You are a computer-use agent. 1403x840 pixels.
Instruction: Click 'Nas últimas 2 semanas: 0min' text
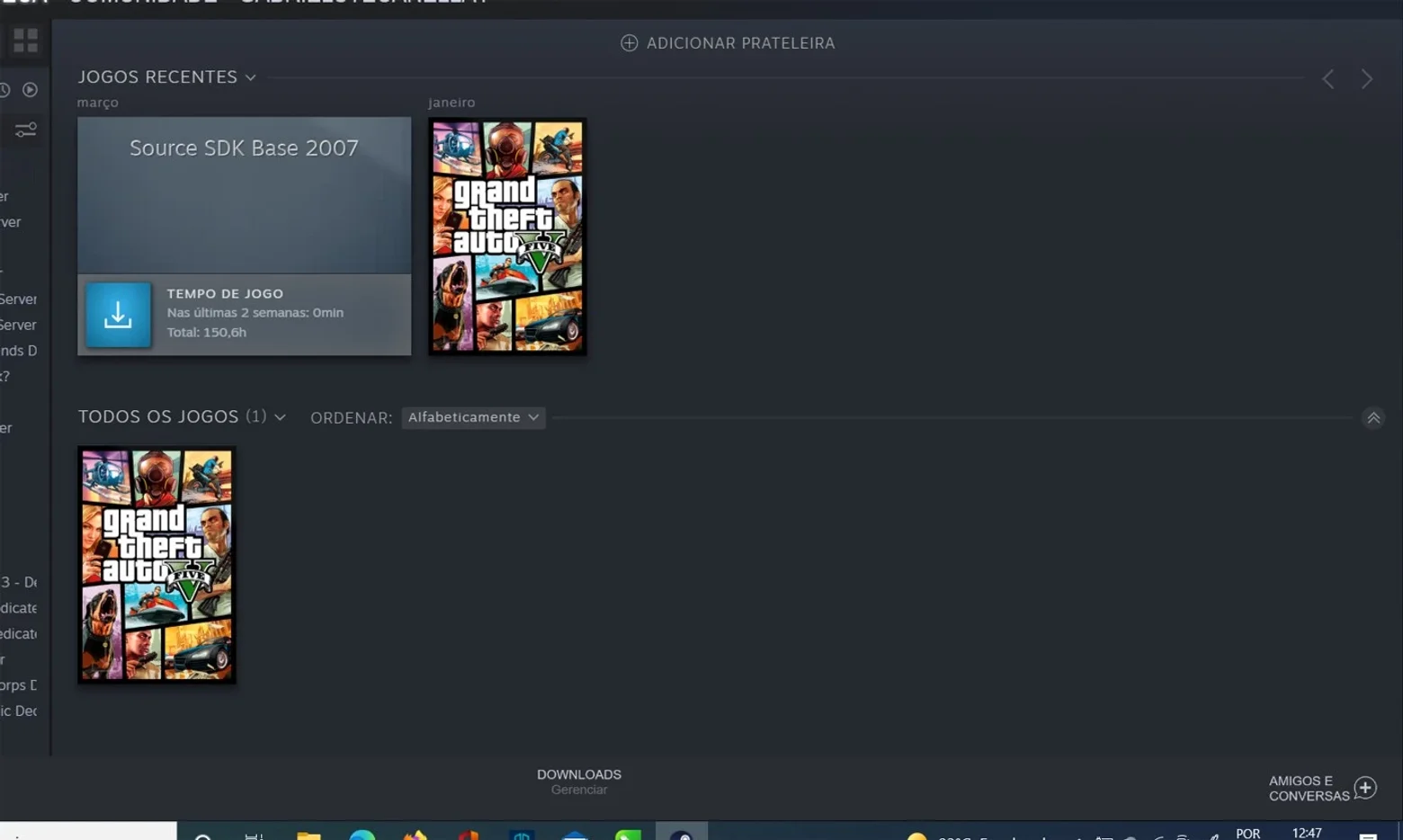point(255,312)
